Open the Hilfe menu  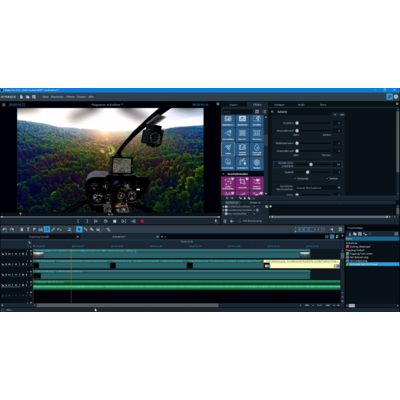point(91,97)
